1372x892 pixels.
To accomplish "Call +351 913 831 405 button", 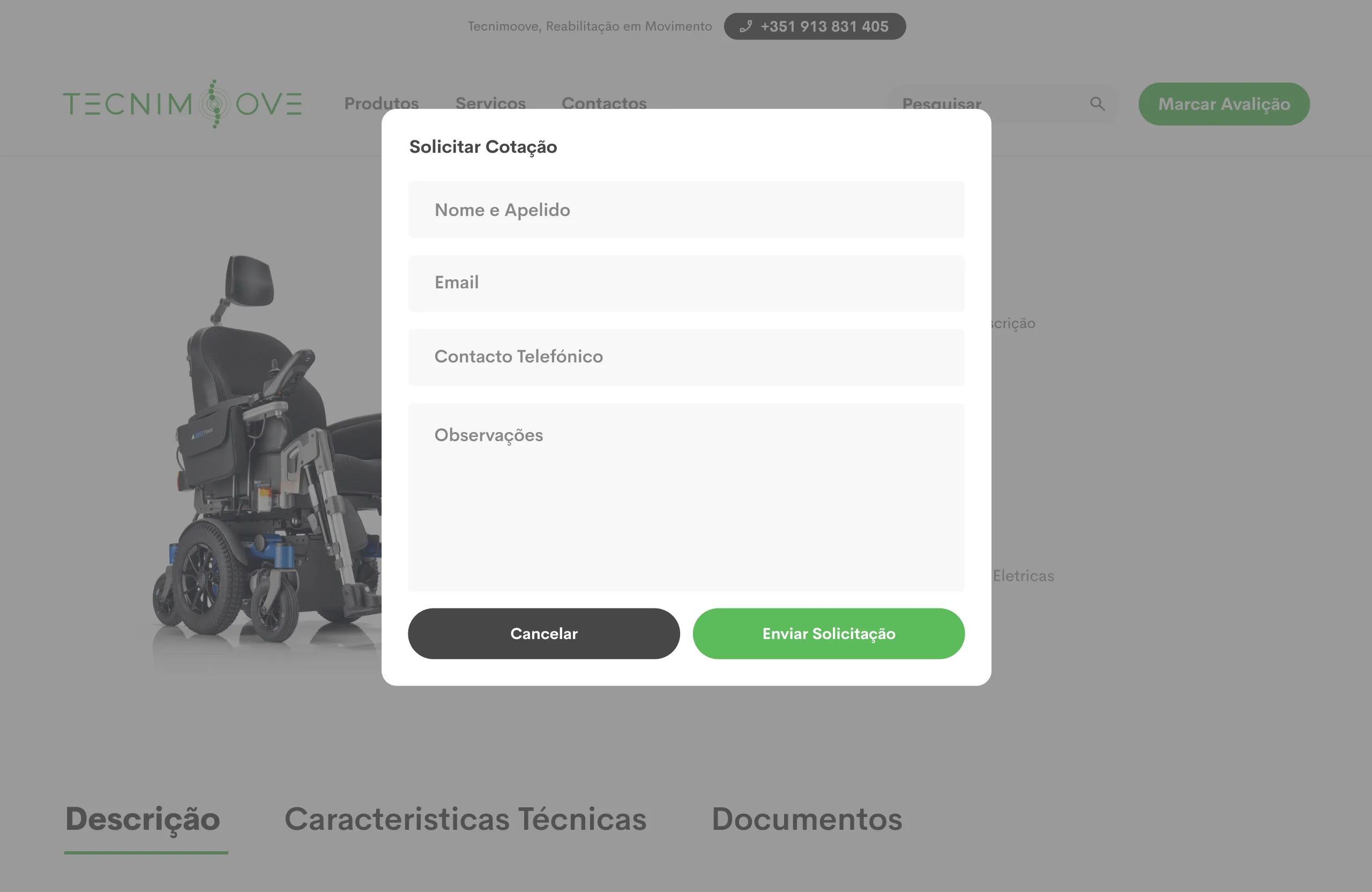I will (x=815, y=26).
